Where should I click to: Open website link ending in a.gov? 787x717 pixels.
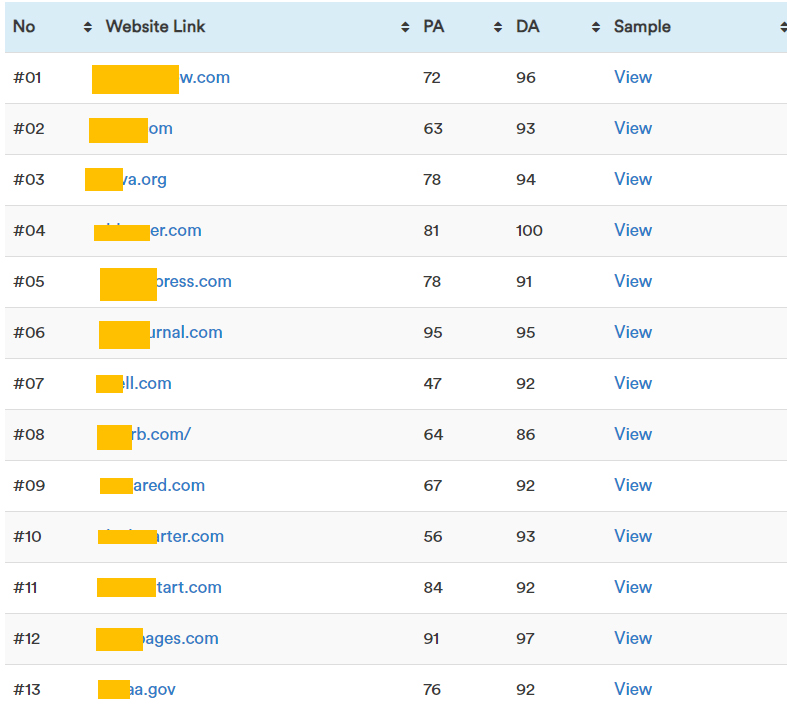point(153,689)
